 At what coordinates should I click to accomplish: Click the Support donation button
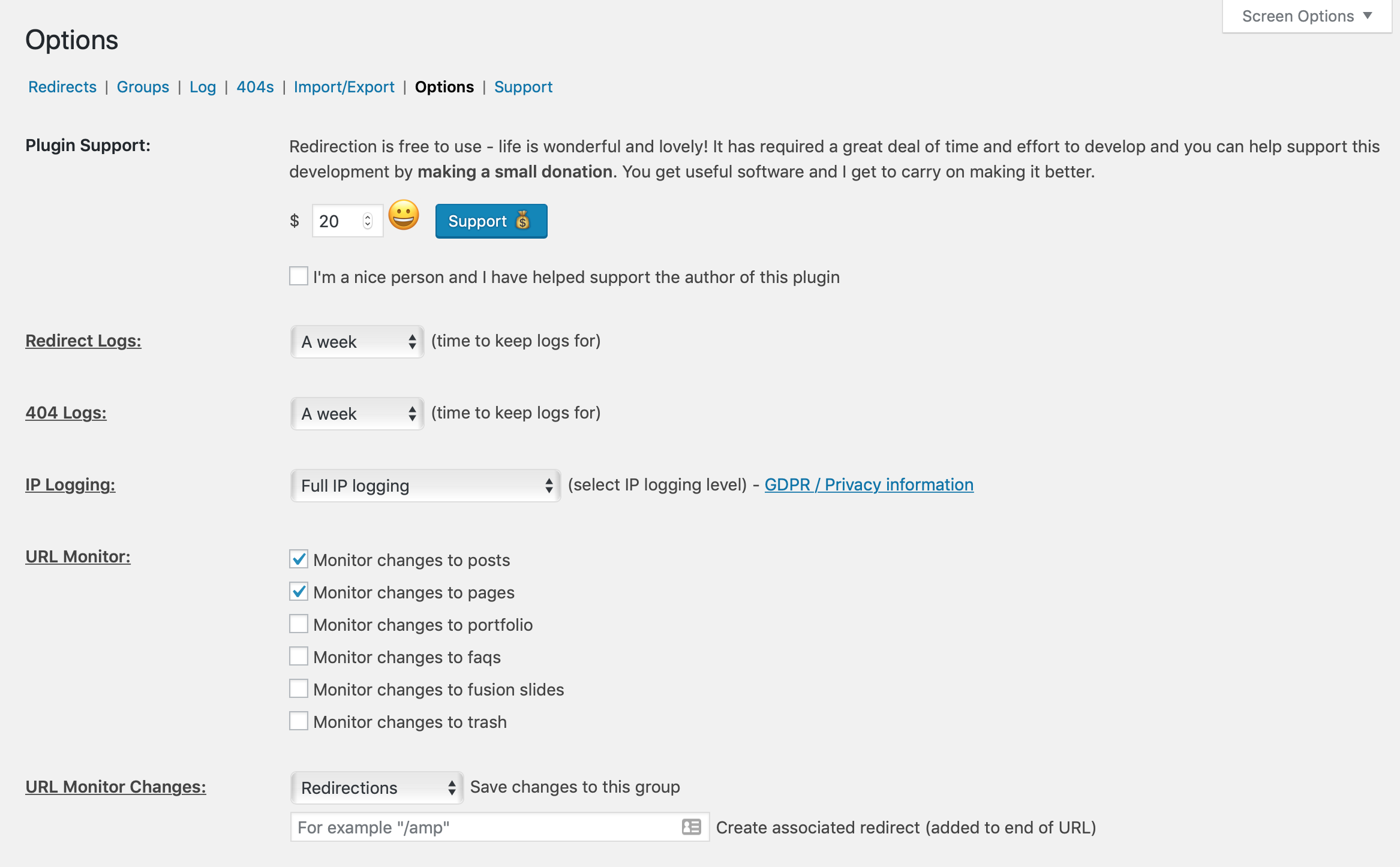491,221
